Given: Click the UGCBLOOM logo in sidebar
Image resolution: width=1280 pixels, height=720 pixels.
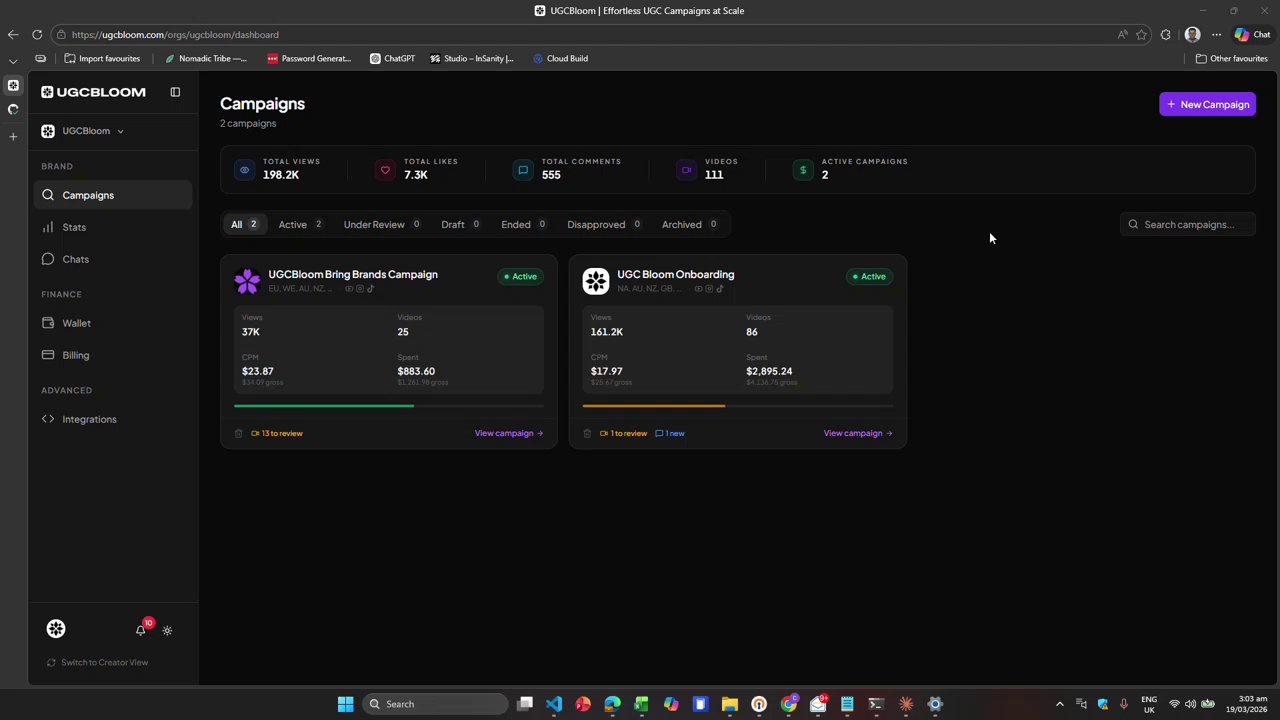Looking at the screenshot, I should (x=93, y=92).
